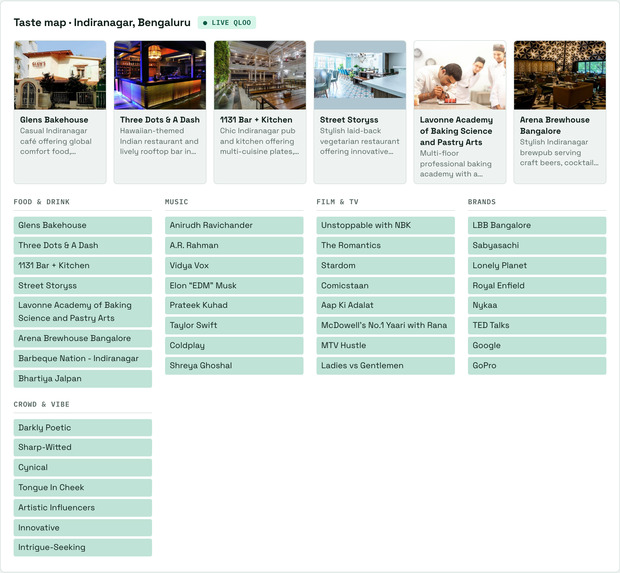Open the Street Storyss card photo
Image resolution: width=620 pixels, height=573 pixels.
[x=360, y=75]
